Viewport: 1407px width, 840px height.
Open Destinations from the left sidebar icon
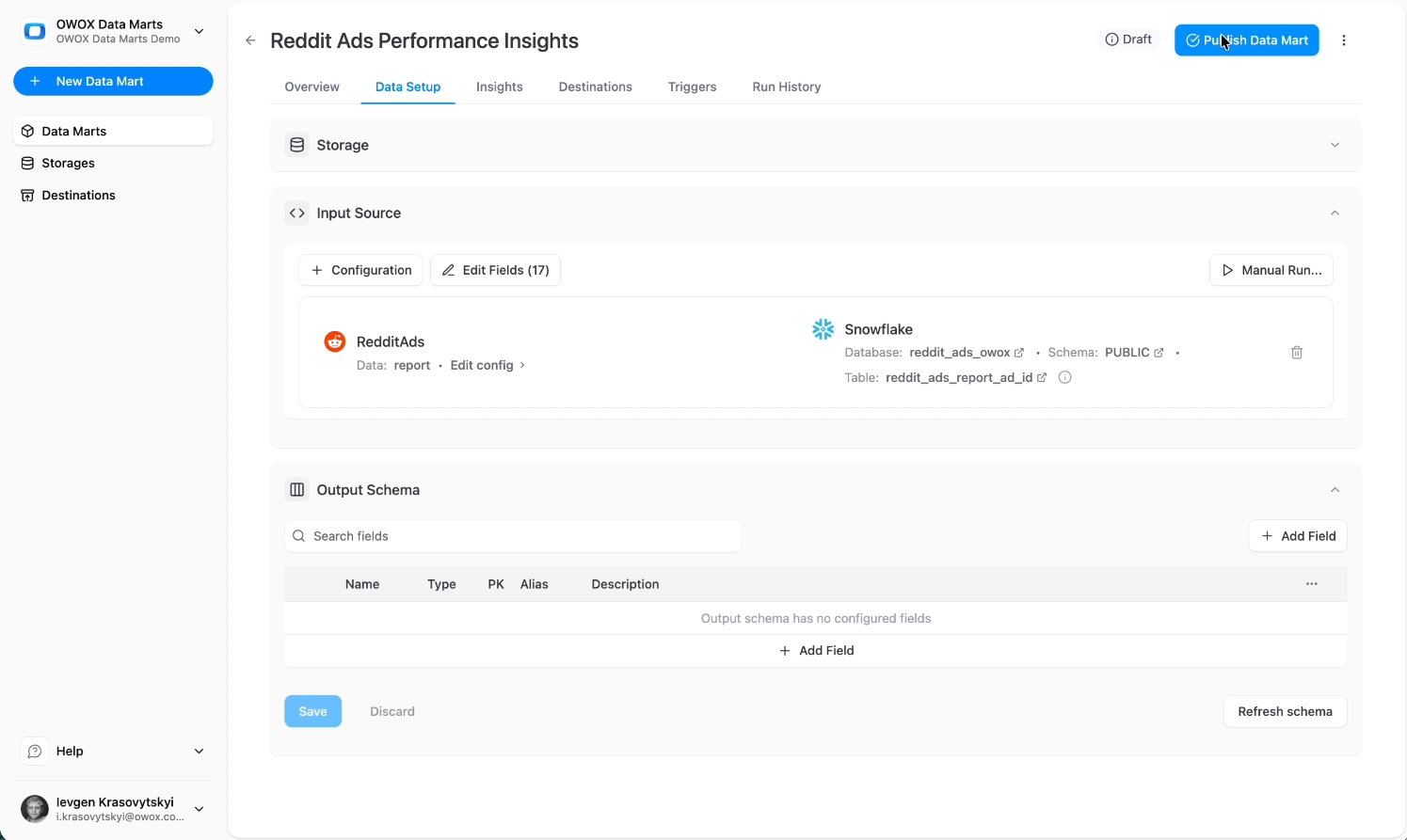click(x=27, y=195)
